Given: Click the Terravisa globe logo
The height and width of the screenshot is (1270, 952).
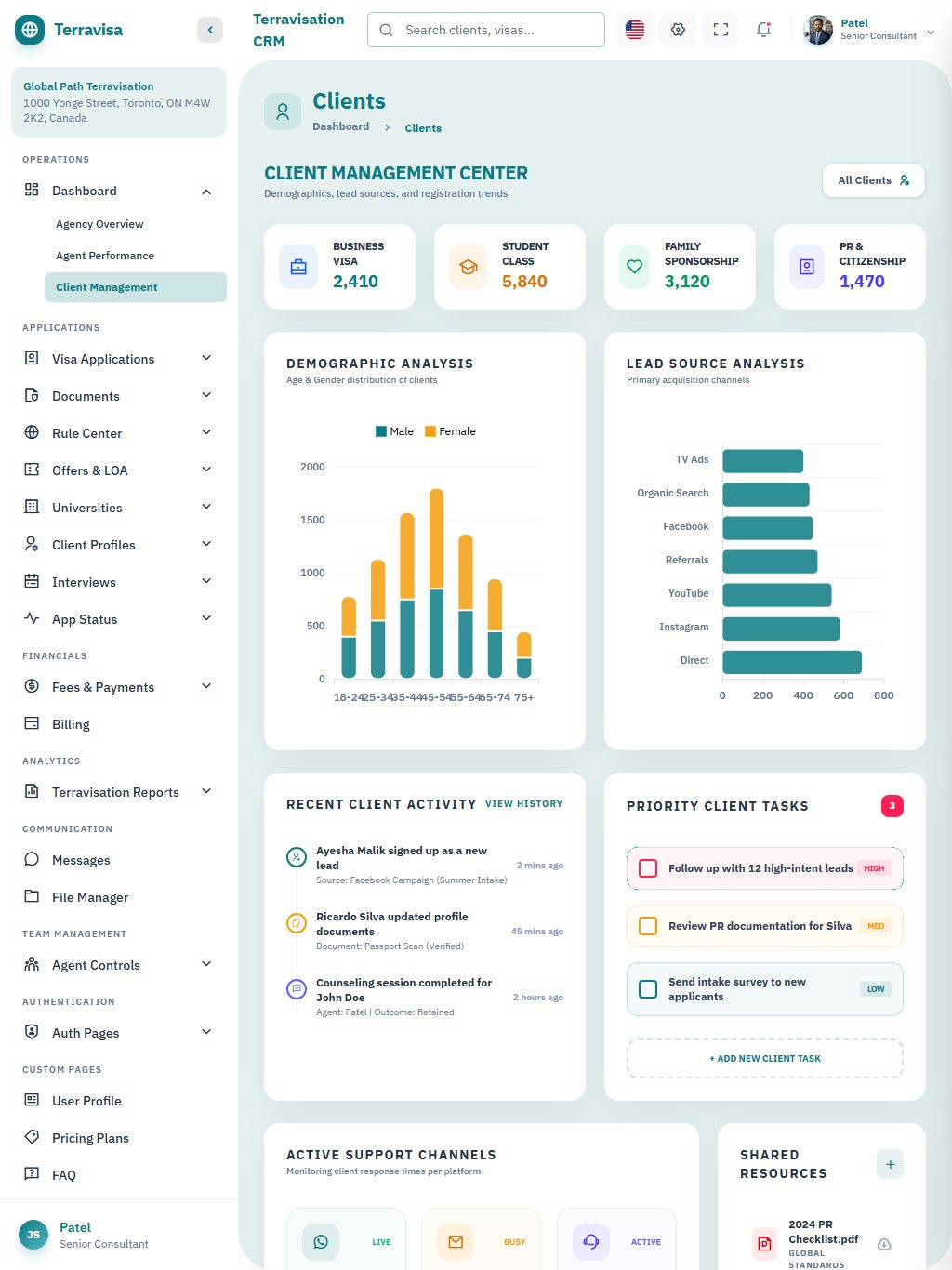Looking at the screenshot, I should coord(30,30).
